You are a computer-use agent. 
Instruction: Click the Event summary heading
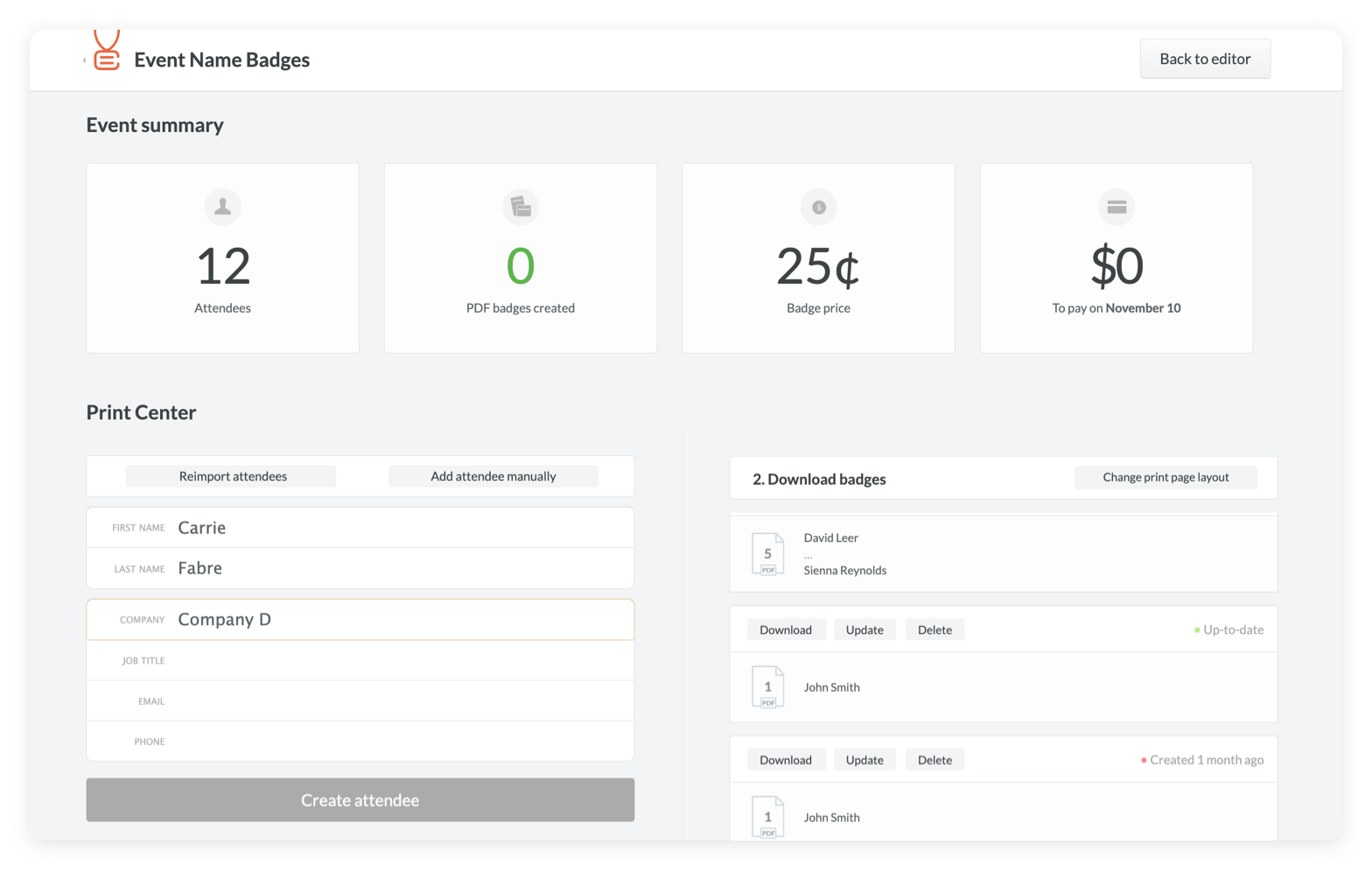coord(155,125)
